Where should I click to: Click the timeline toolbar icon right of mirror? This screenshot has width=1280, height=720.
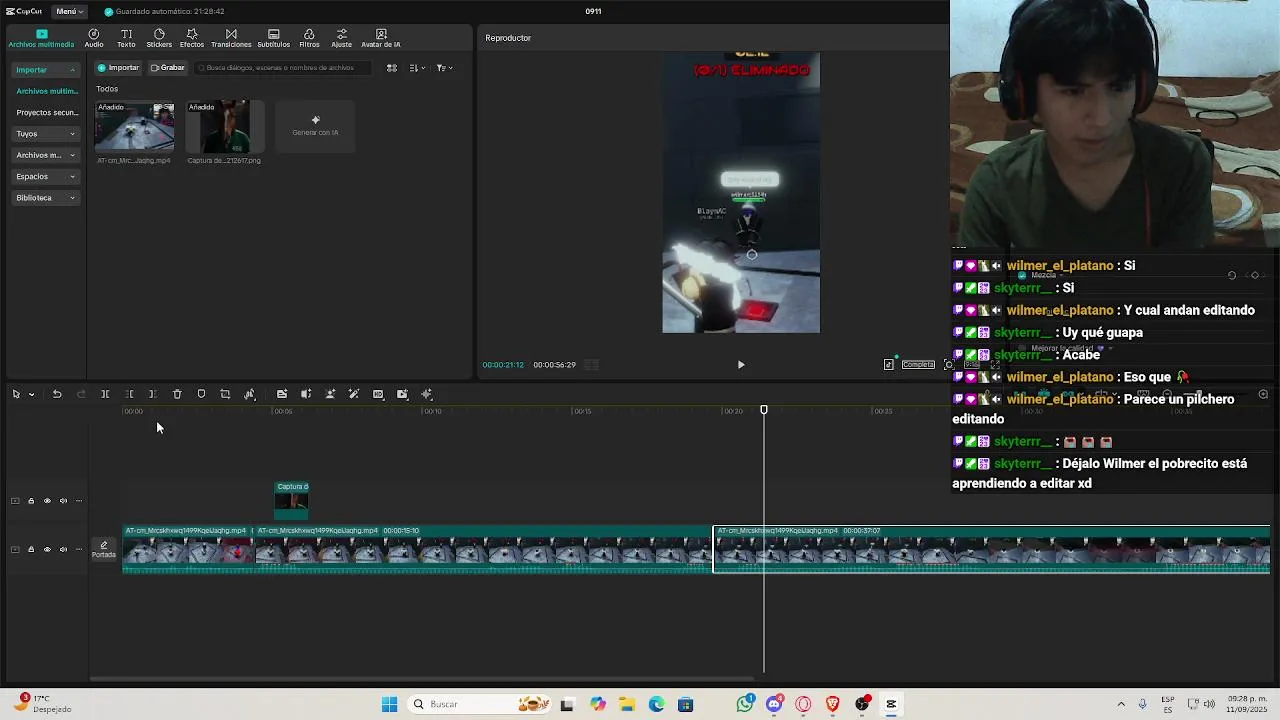282,394
